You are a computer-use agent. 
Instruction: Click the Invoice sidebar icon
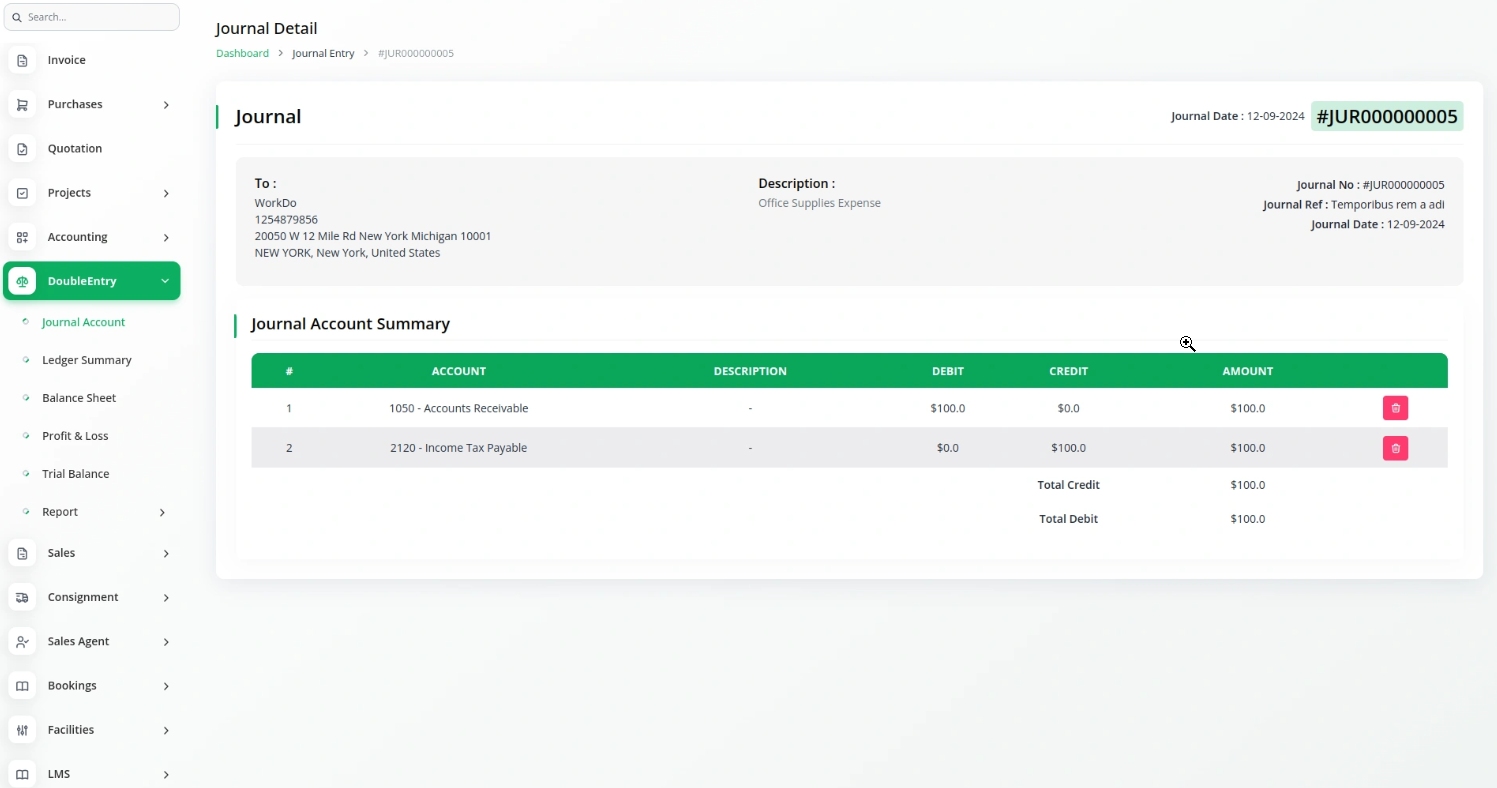(x=22, y=60)
